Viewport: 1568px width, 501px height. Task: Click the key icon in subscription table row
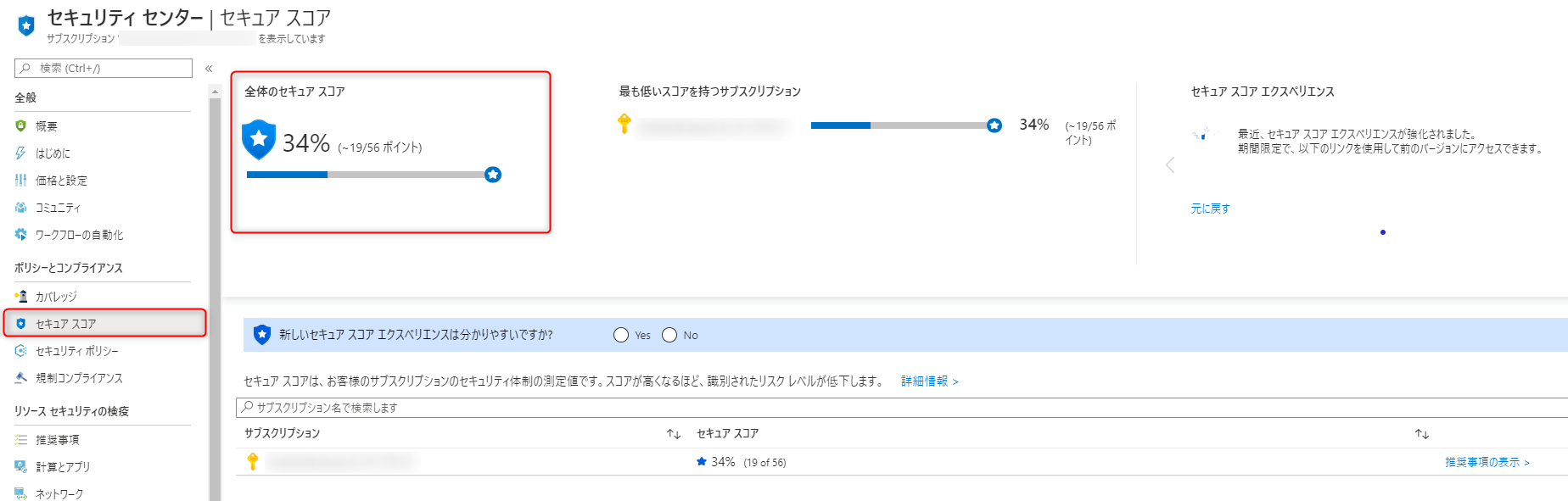[x=253, y=461]
